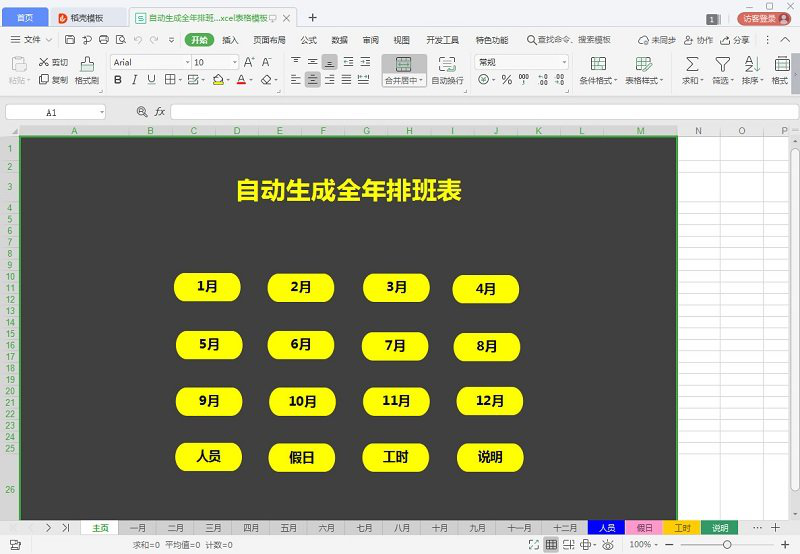The height and width of the screenshot is (554, 800).
Task: Click the increase indent icon
Action: click(x=365, y=62)
